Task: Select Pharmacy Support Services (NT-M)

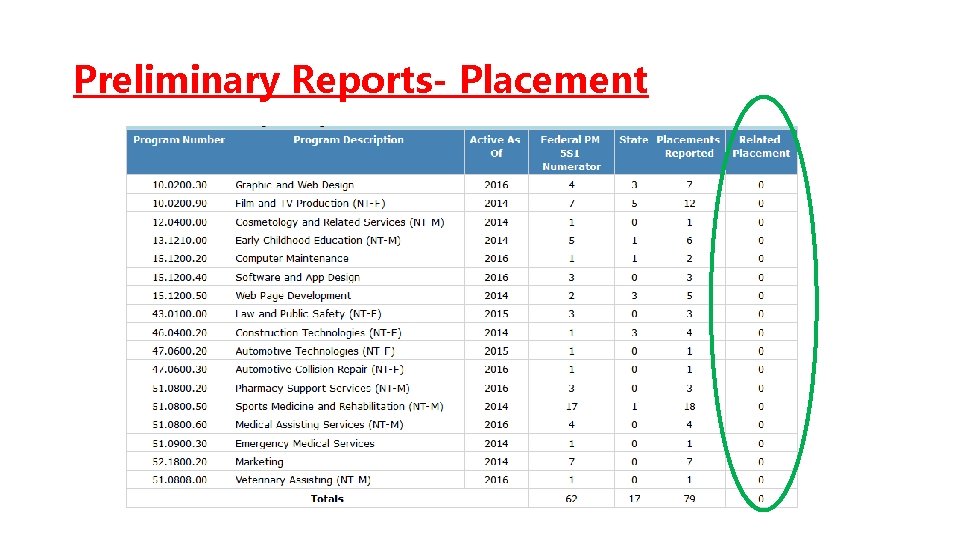Action: (x=323, y=388)
